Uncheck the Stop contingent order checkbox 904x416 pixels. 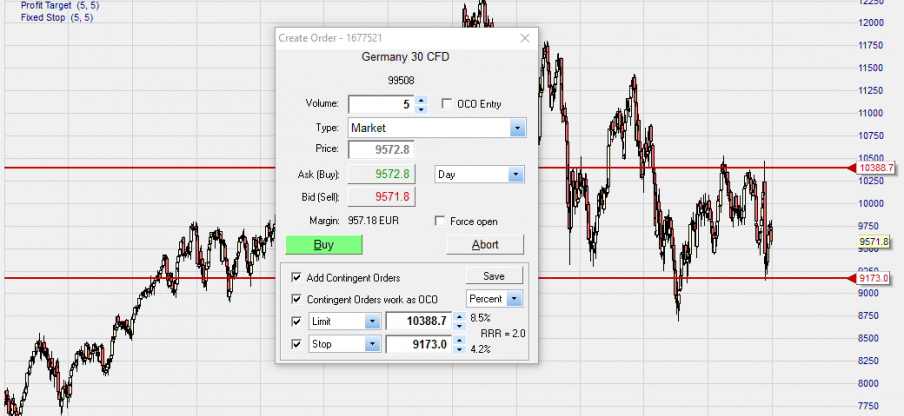point(296,344)
